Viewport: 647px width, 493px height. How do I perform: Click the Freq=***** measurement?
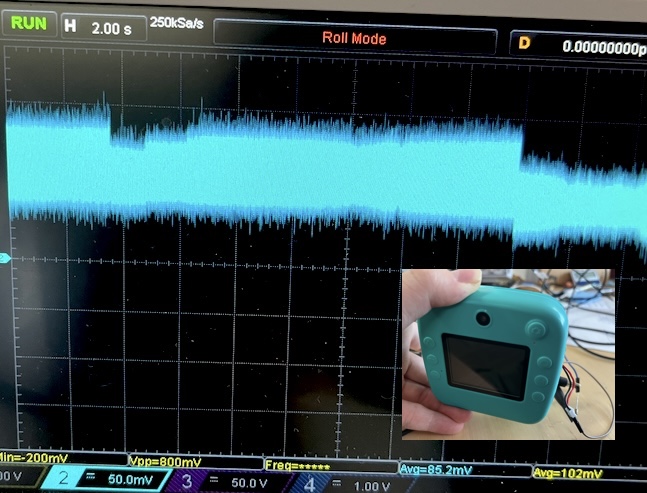pyautogui.click(x=297, y=466)
